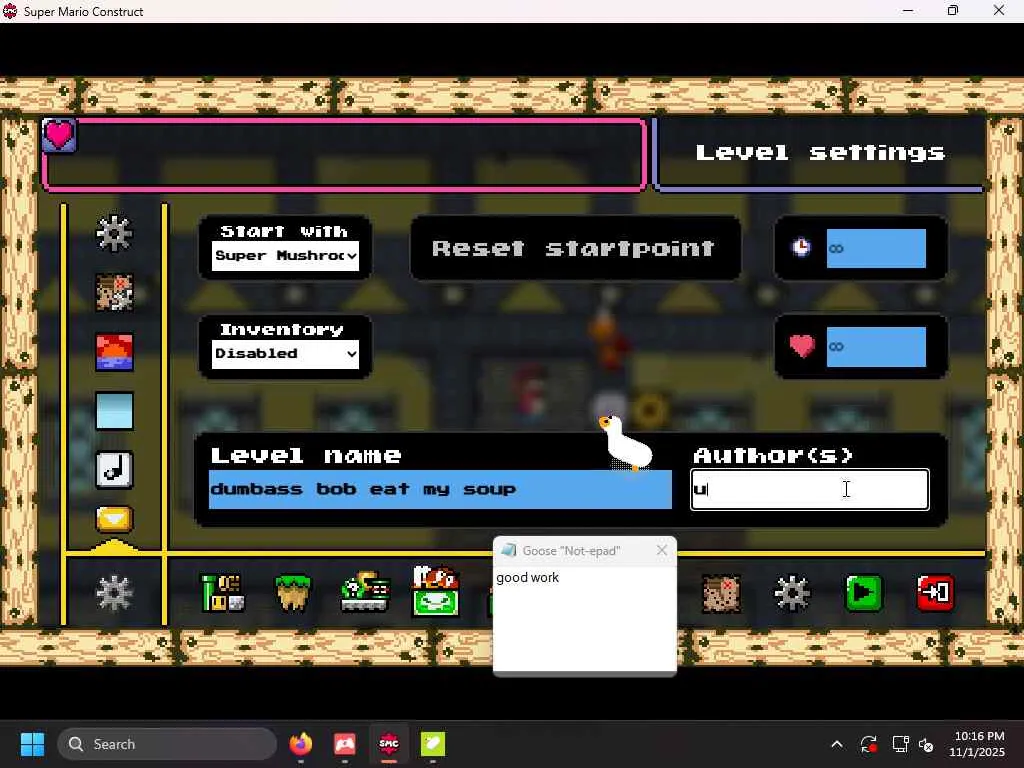This screenshot has height=768, width=1024.
Task: Open the level map icon in bottom toolbar
Action: [x=721, y=593]
